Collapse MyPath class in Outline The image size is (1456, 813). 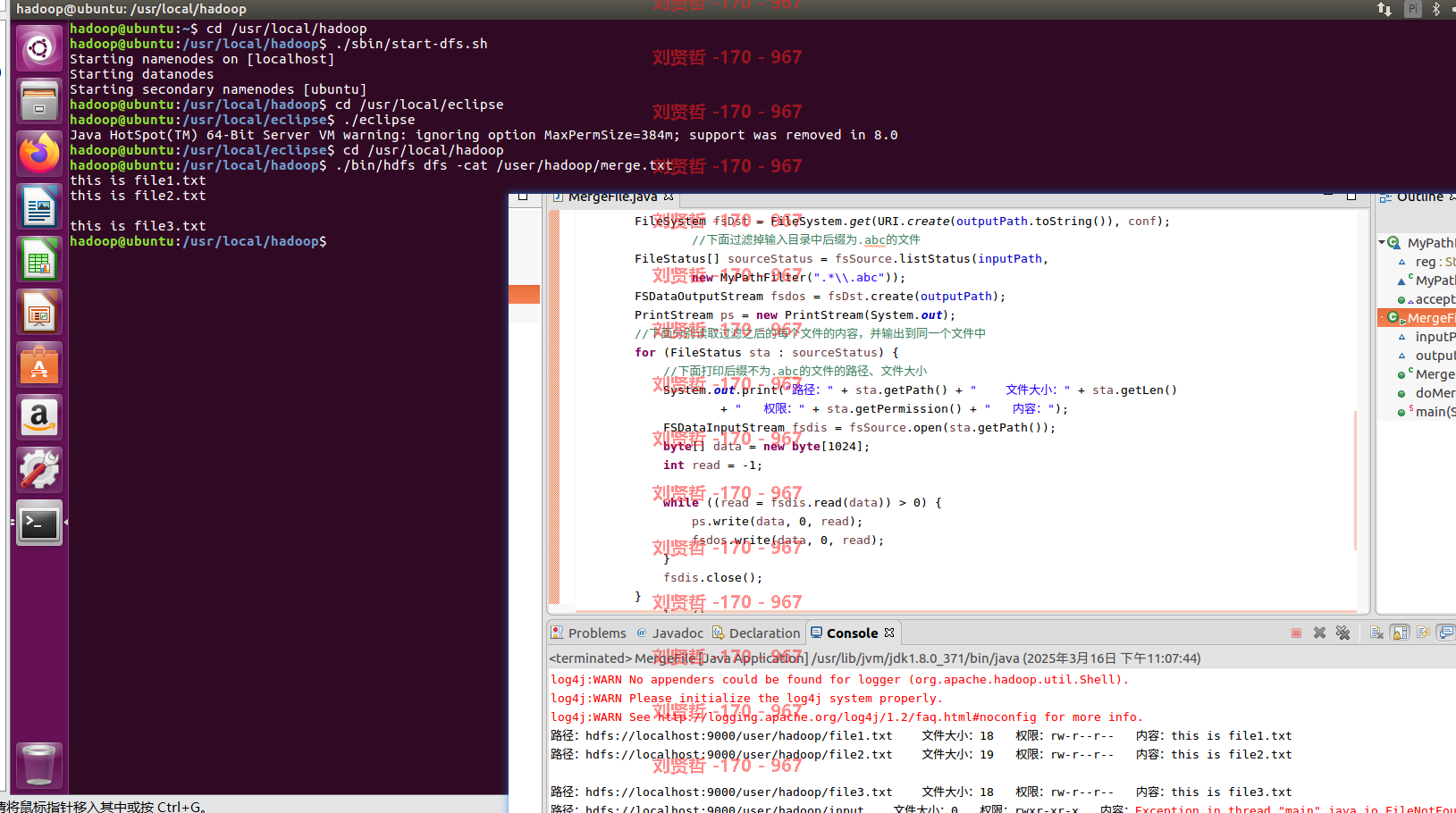pyautogui.click(x=1382, y=242)
